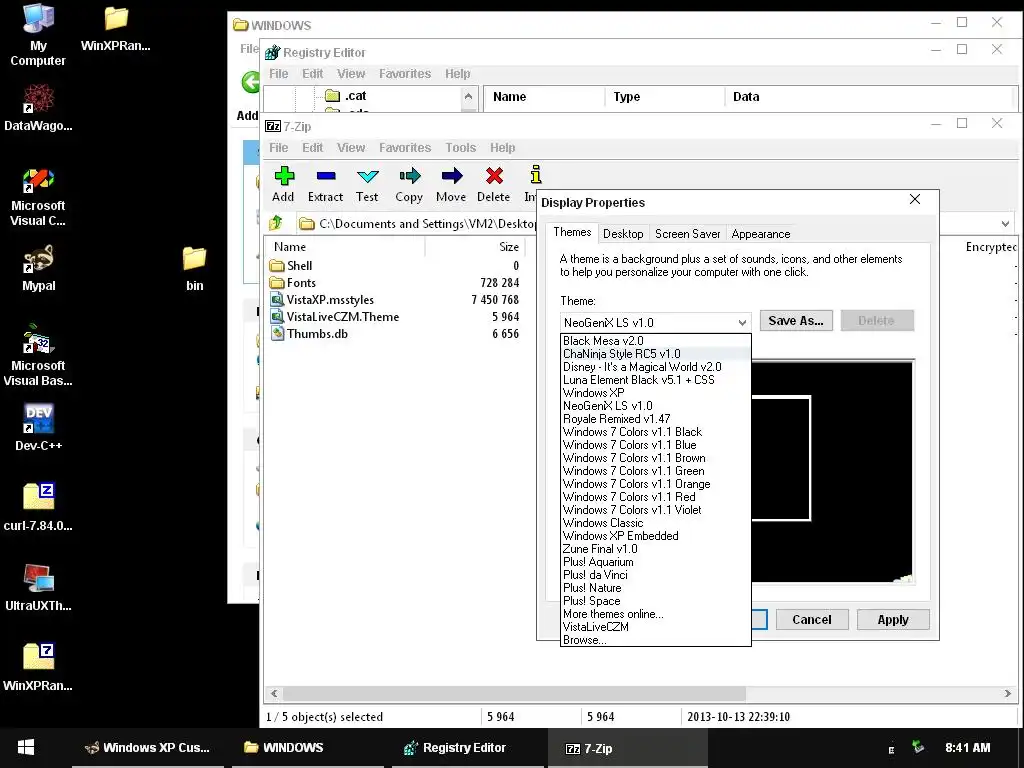Select Microsoft Visual Bas... desktop shortcut
The height and width of the screenshot is (768, 1024).
click(x=38, y=356)
